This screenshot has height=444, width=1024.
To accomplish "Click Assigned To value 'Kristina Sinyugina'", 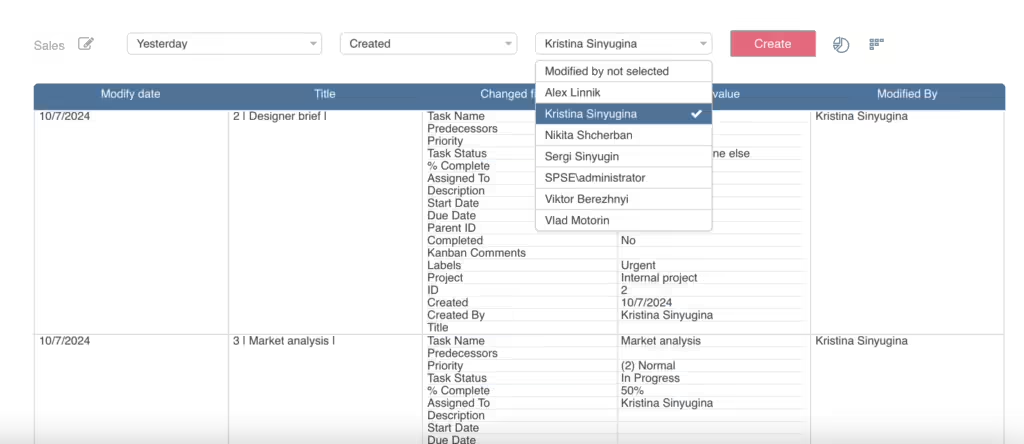I will 667,403.
